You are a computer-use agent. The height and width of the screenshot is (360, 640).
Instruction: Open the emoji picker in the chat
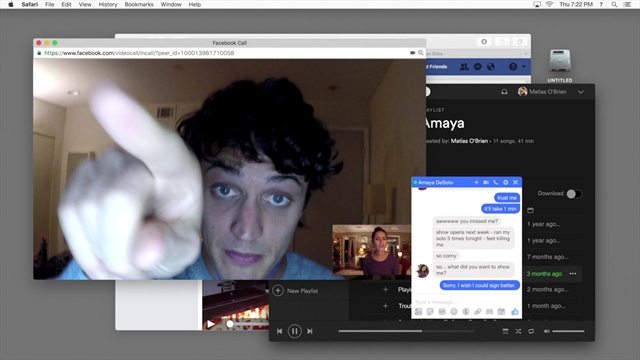coord(453,312)
